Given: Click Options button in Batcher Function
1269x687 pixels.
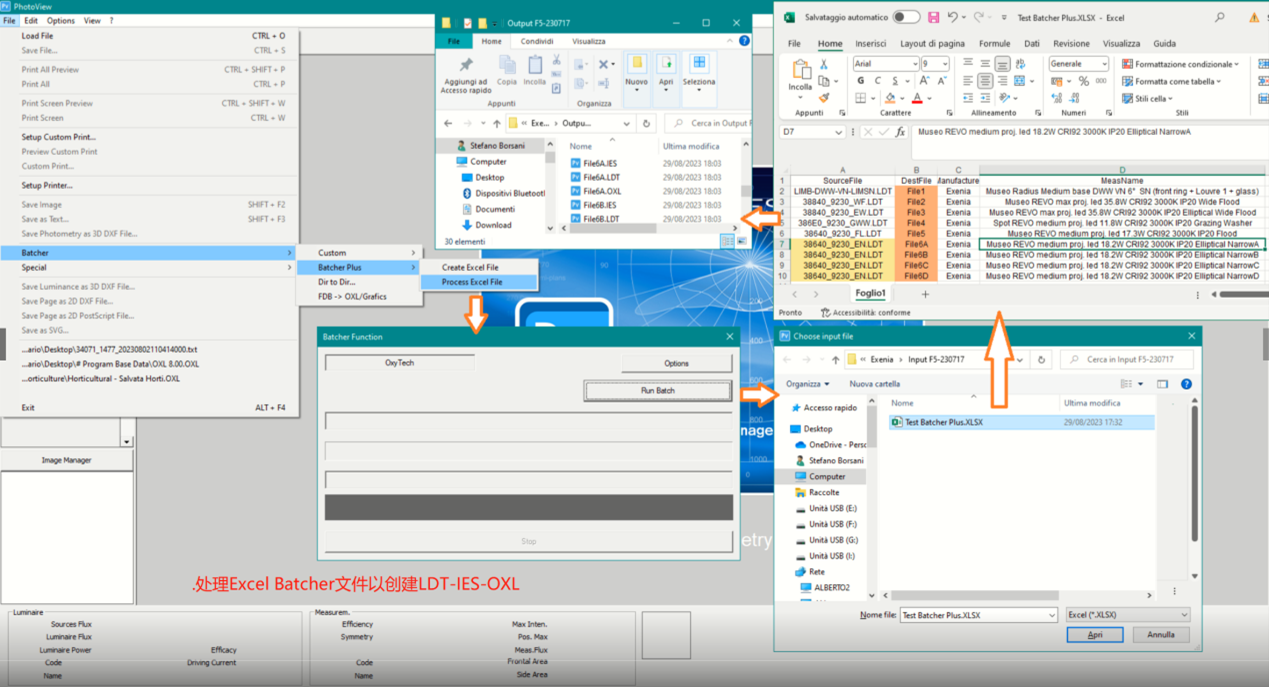Looking at the screenshot, I should click(x=676, y=363).
